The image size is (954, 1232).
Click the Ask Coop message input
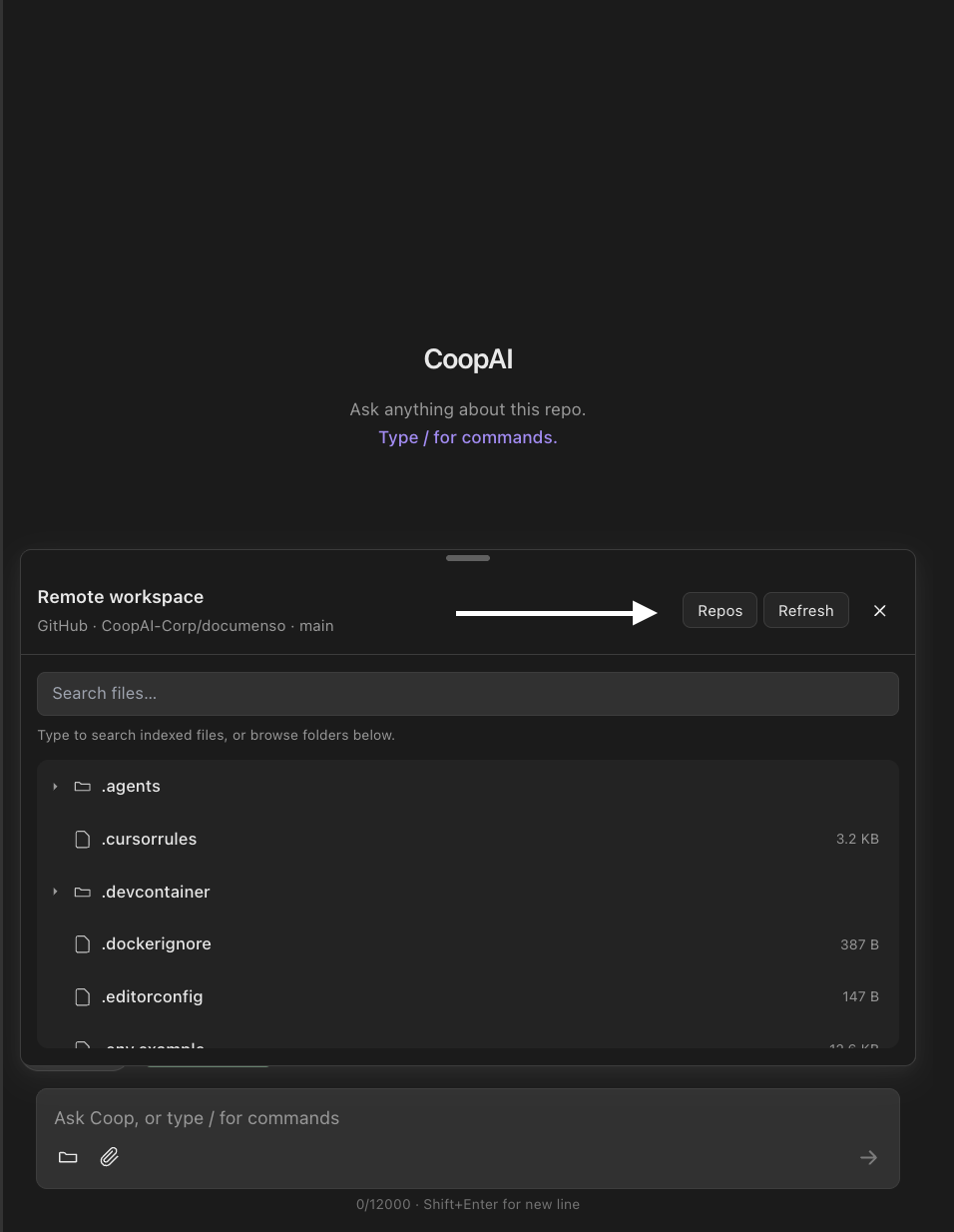(x=468, y=1118)
